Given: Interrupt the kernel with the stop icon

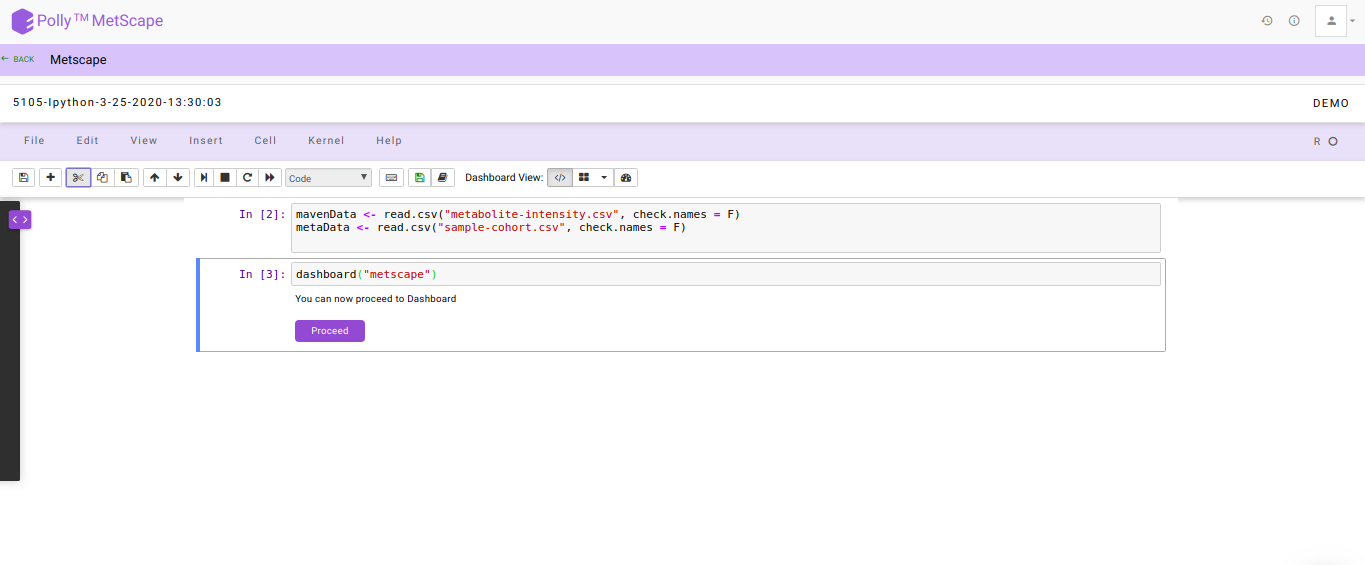Looking at the screenshot, I should click(x=225, y=177).
